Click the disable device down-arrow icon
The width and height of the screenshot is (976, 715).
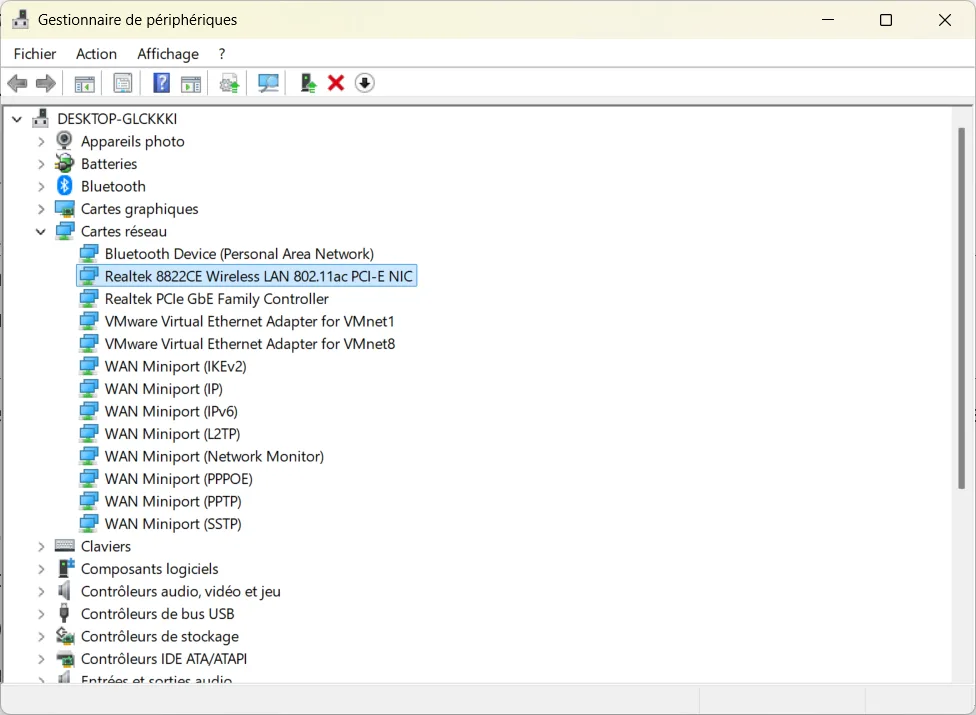[365, 83]
